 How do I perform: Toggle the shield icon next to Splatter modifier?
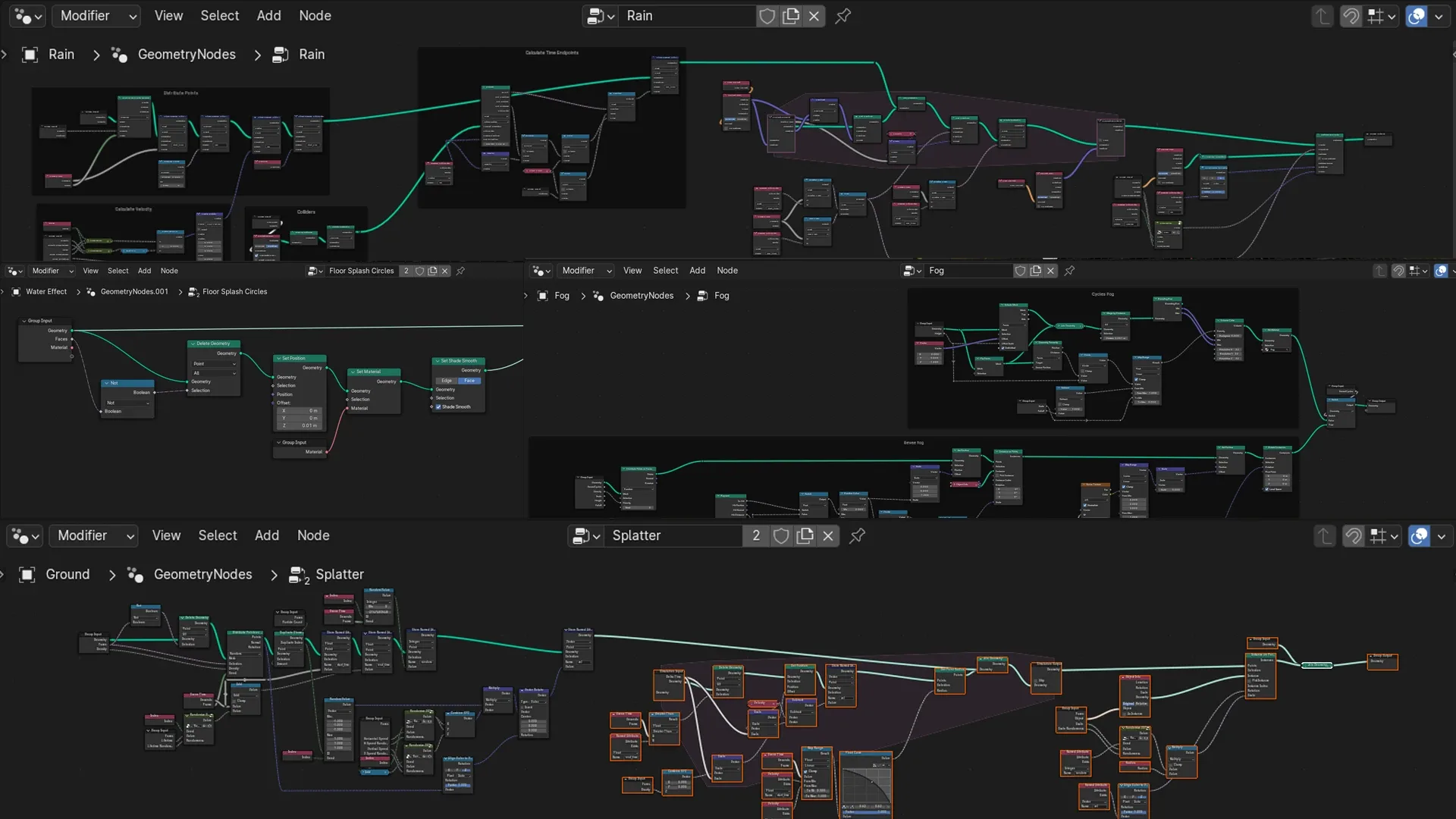coord(781,536)
